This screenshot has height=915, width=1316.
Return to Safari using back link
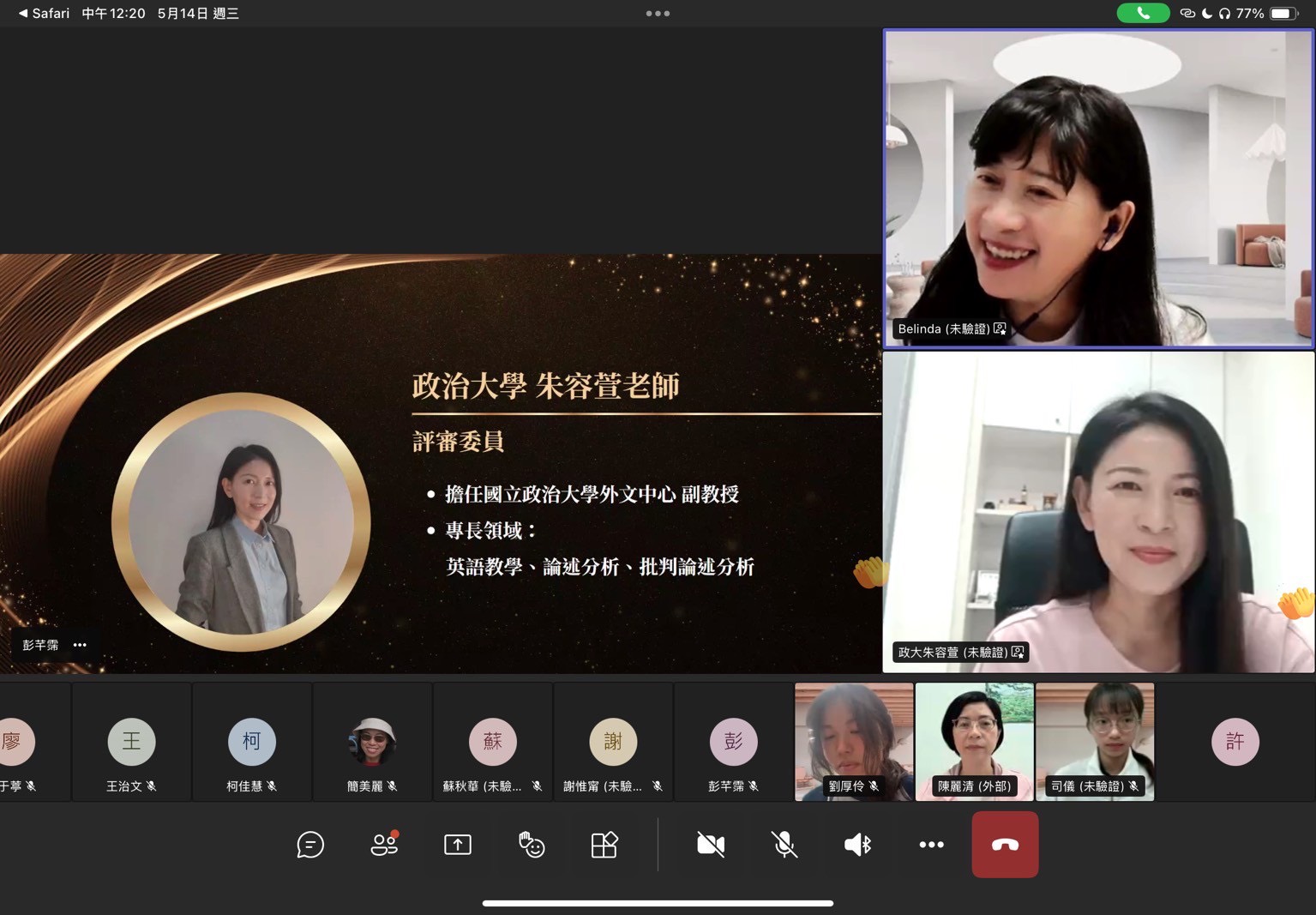[x=45, y=14]
